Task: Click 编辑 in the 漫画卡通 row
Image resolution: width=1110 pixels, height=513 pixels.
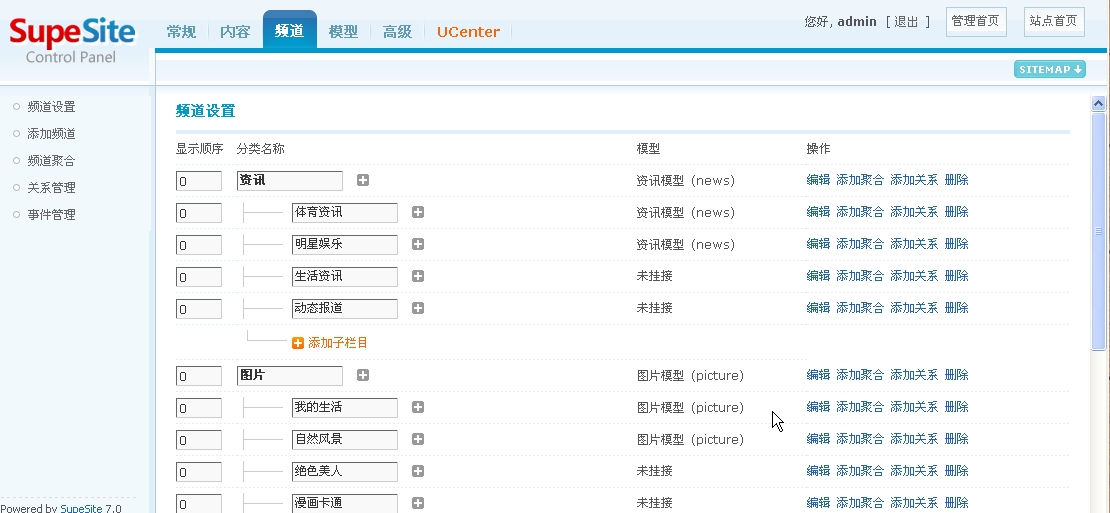Action: (x=818, y=502)
